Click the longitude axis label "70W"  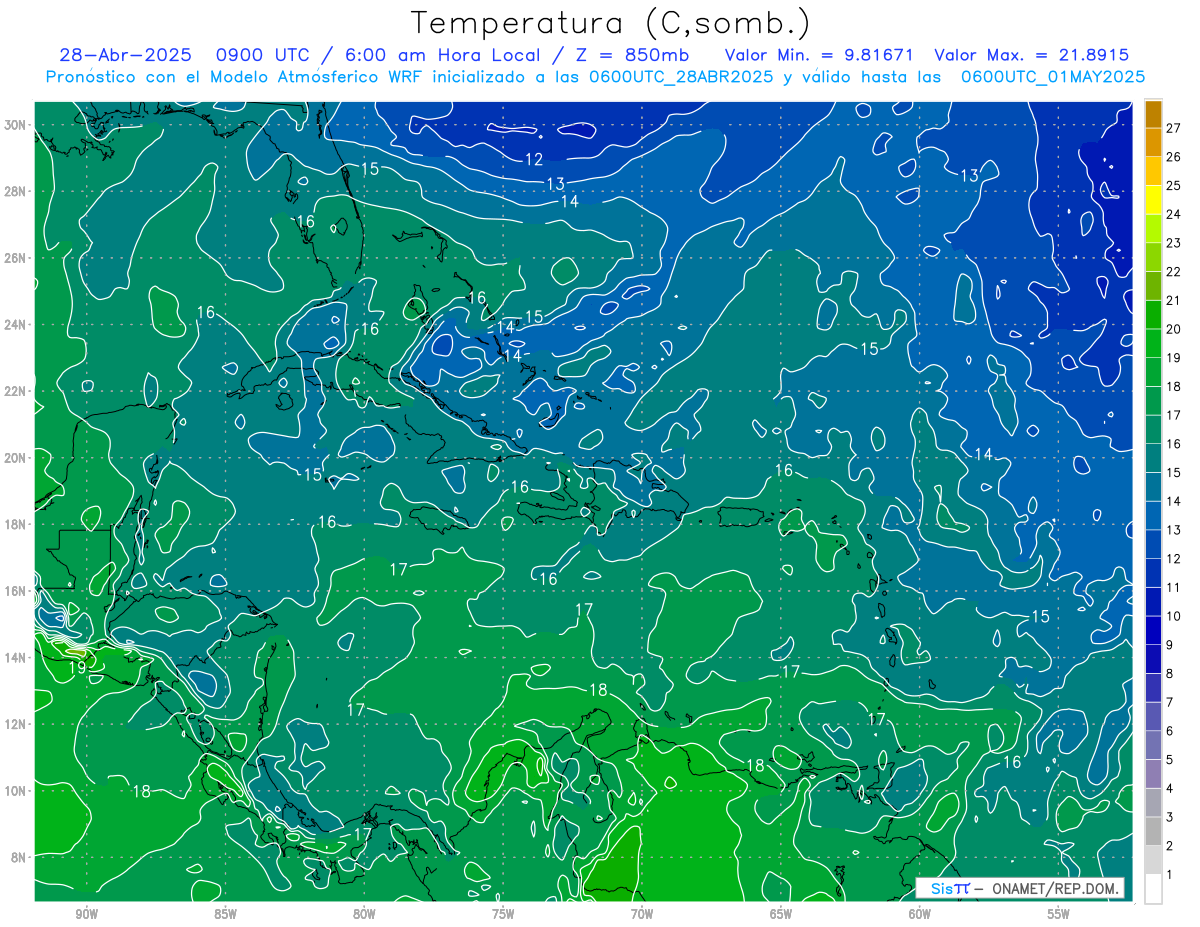pyautogui.click(x=642, y=914)
